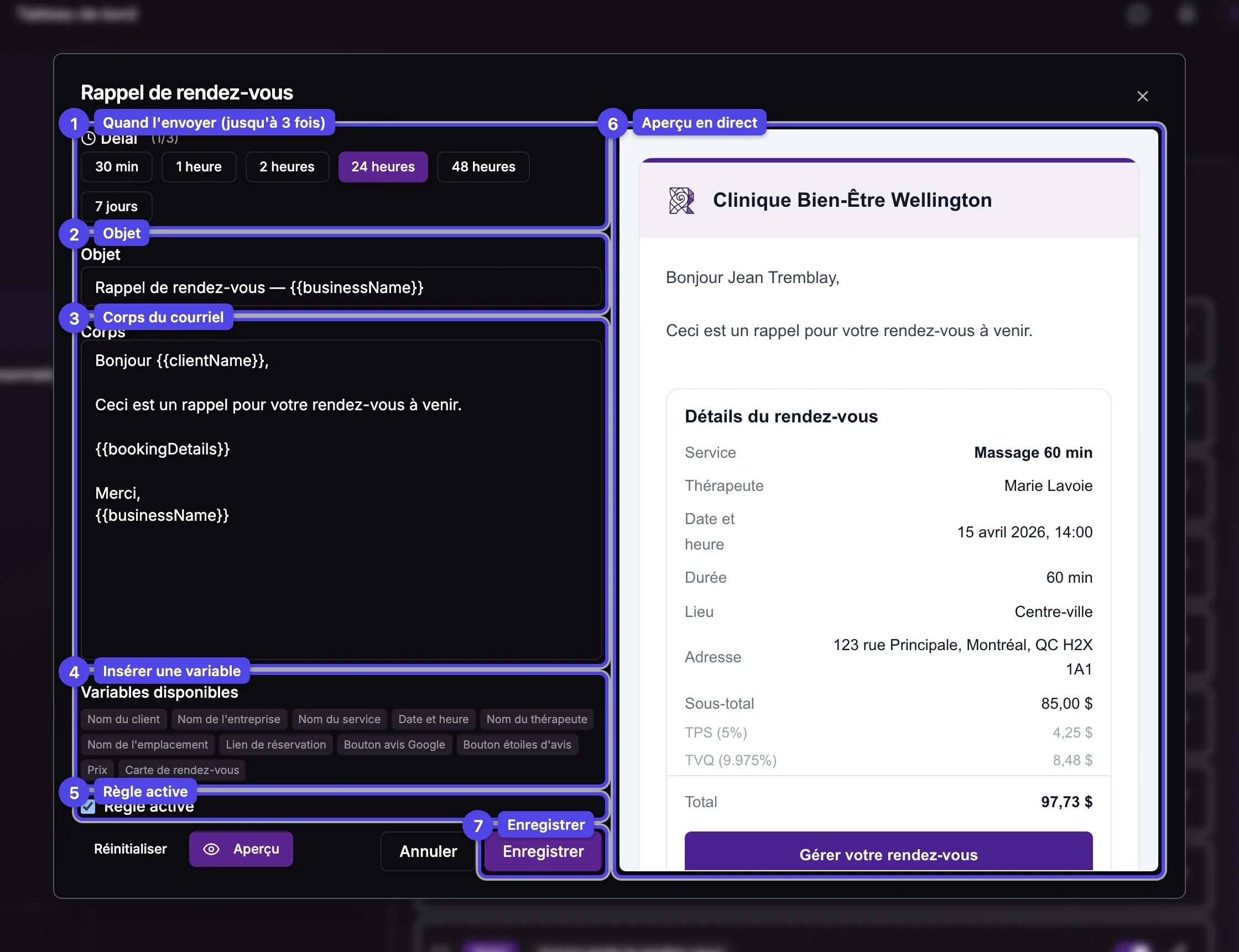The width and height of the screenshot is (1239, 952).
Task: Click the Marie Lavoie therapist value
Action: coord(1048,485)
